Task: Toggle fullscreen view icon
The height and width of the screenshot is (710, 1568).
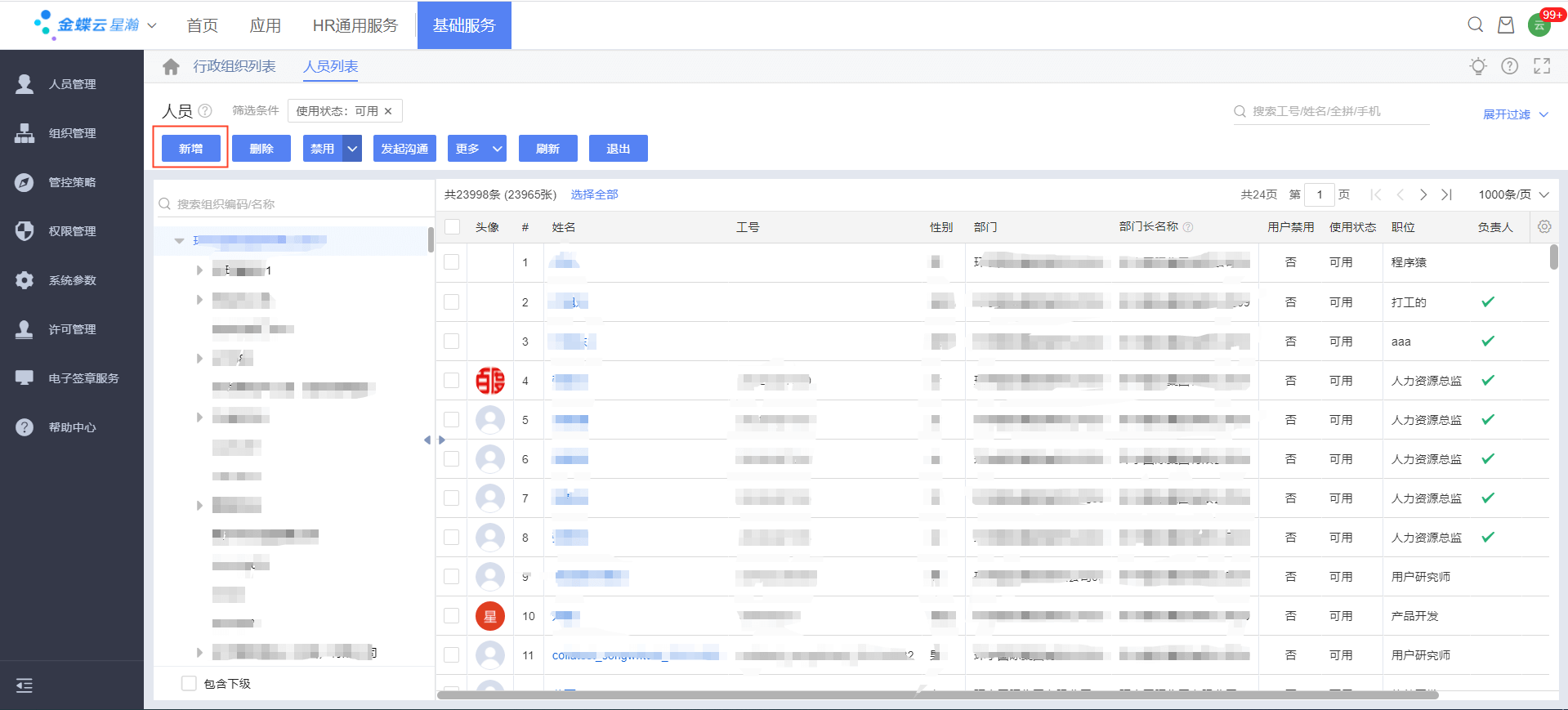Action: coord(1541,66)
